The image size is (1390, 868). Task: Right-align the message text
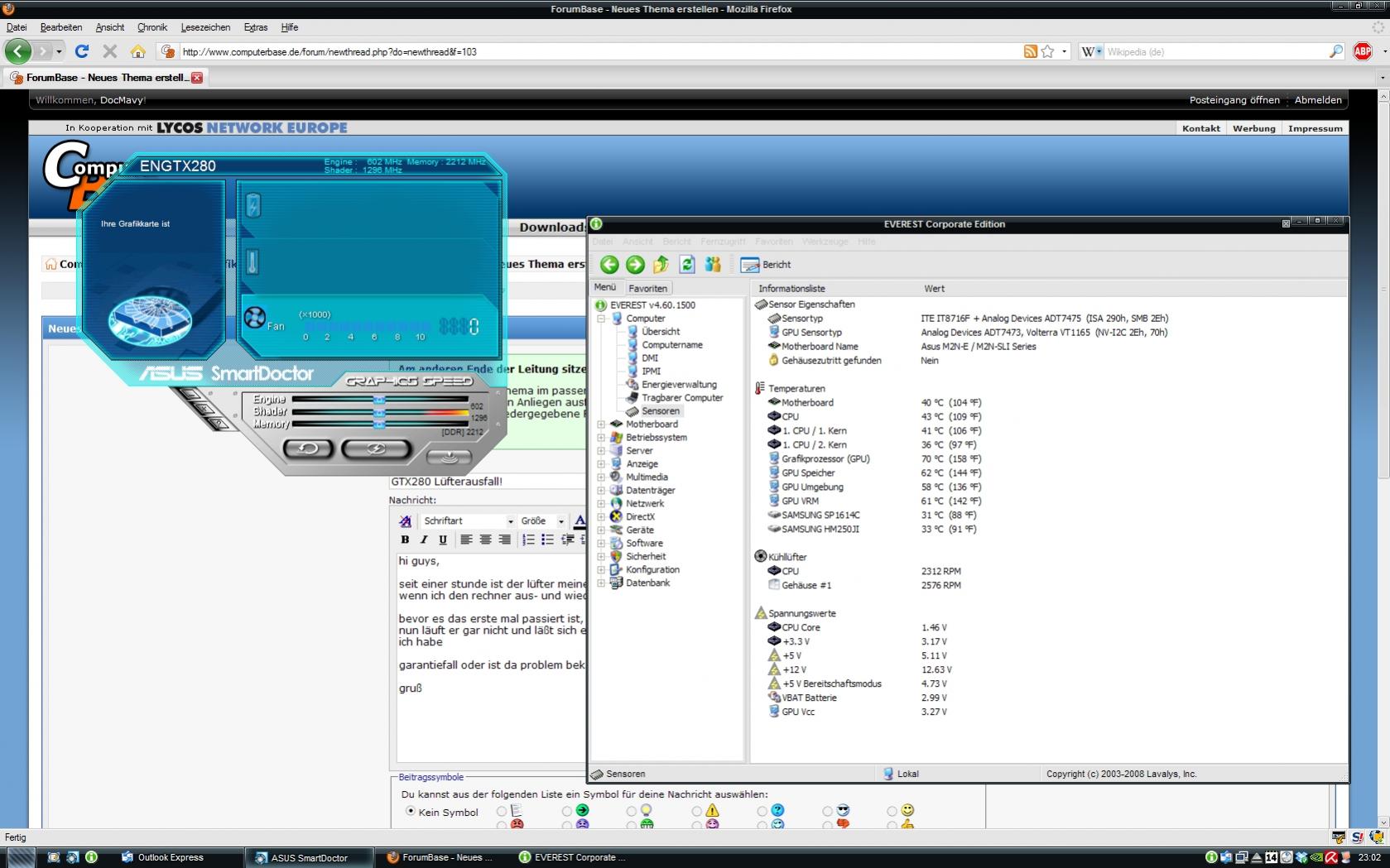(x=504, y=540)
